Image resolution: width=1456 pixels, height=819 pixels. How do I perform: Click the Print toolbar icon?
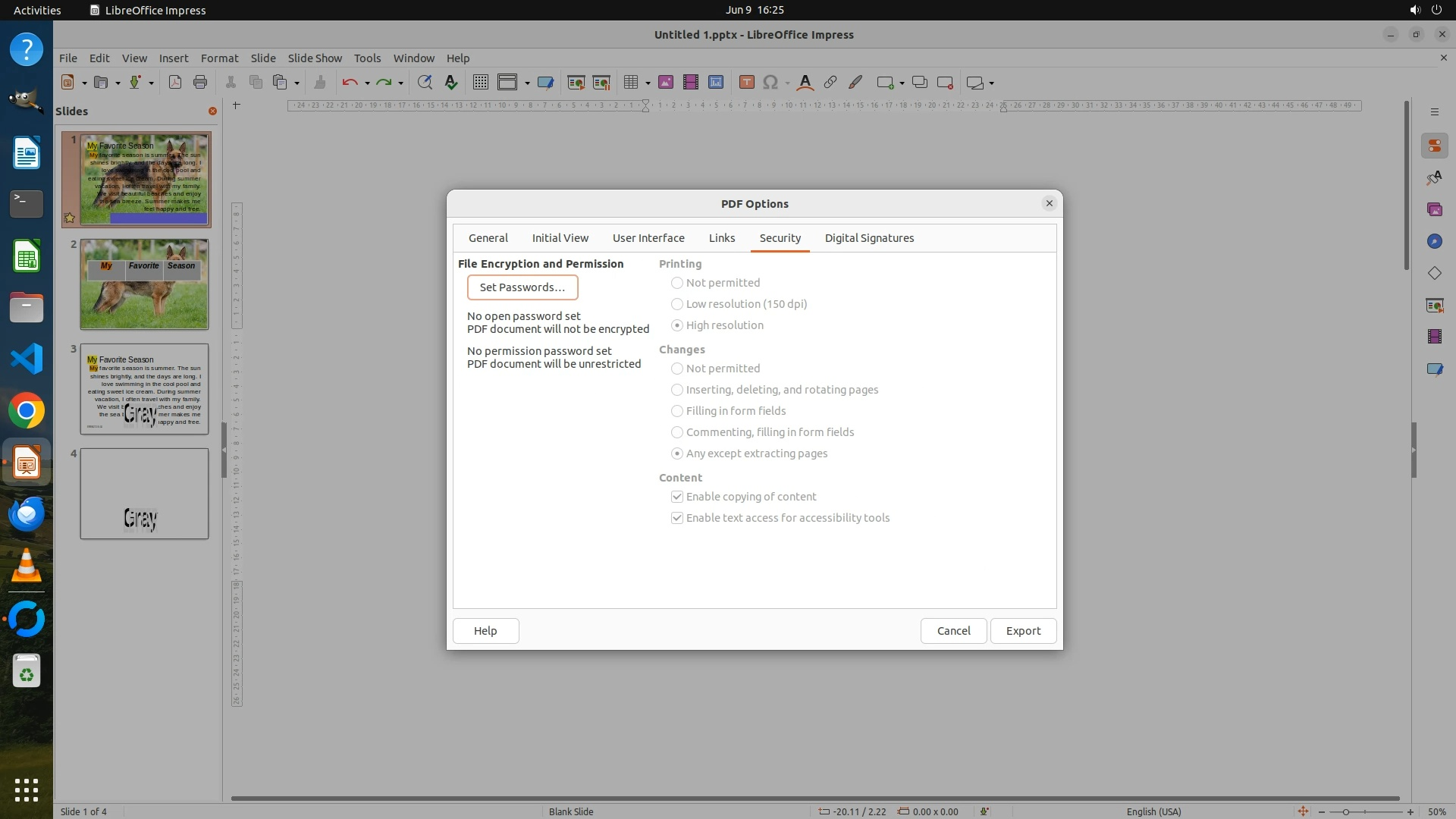[200, 83]
